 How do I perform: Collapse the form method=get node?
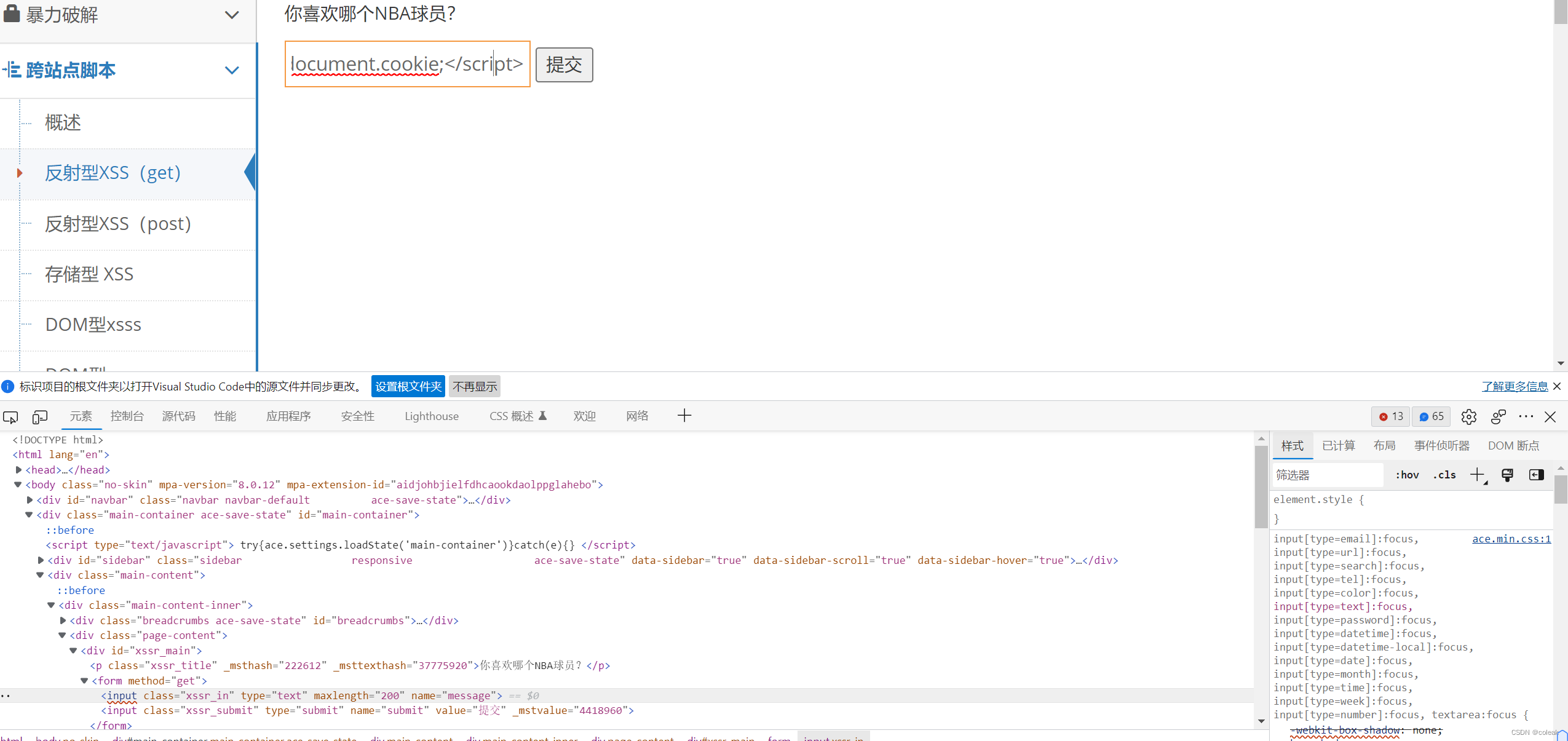tap(84, 681)
